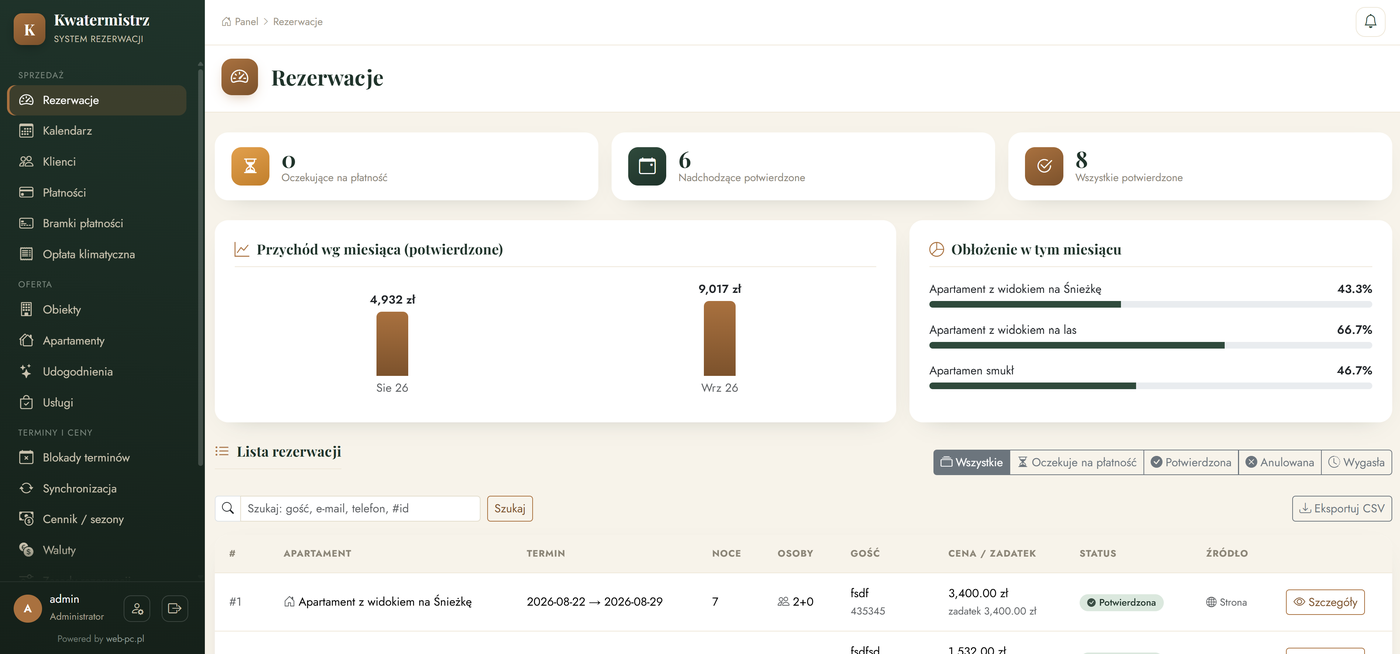Go to Klienci in the sidebar
The width and height of the screenshot is (1400, 654).
97,162
